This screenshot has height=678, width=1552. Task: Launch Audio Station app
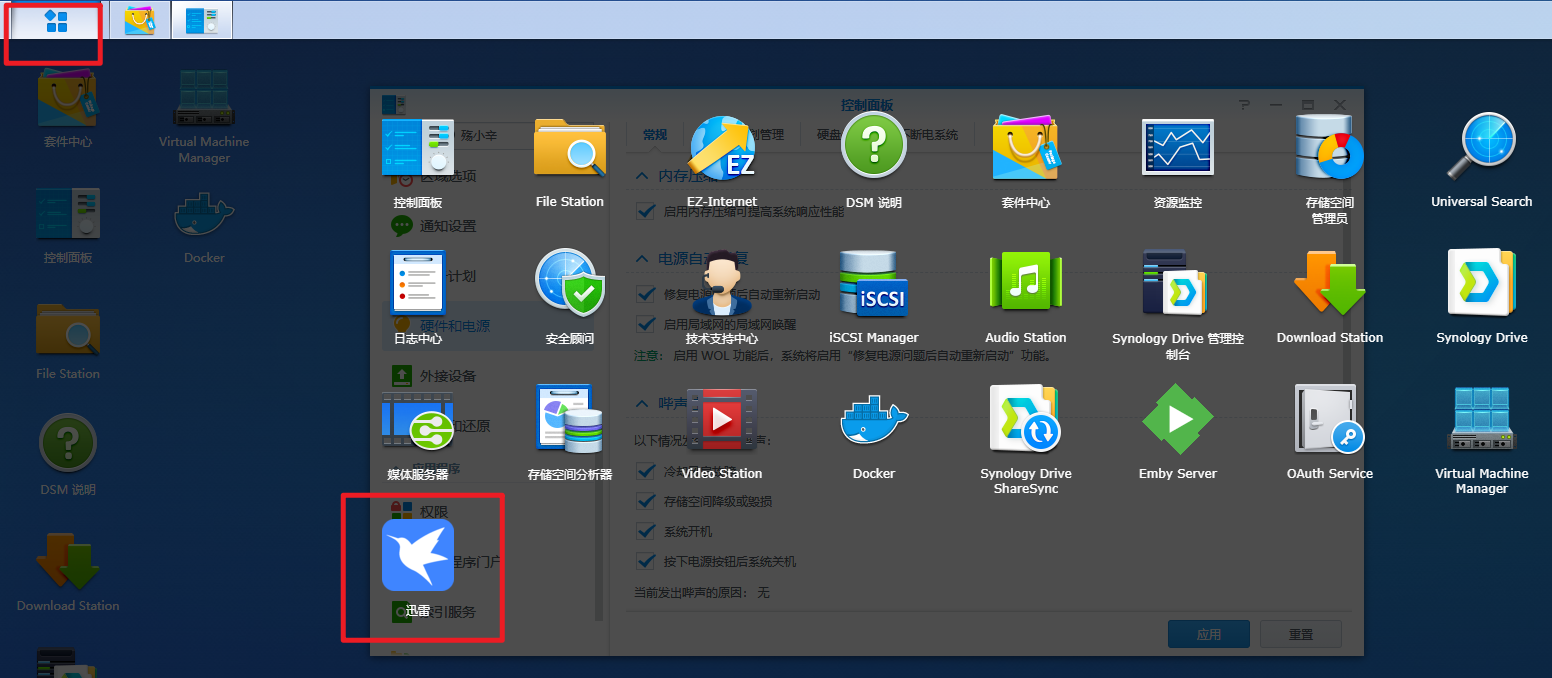pos(1025,285)
